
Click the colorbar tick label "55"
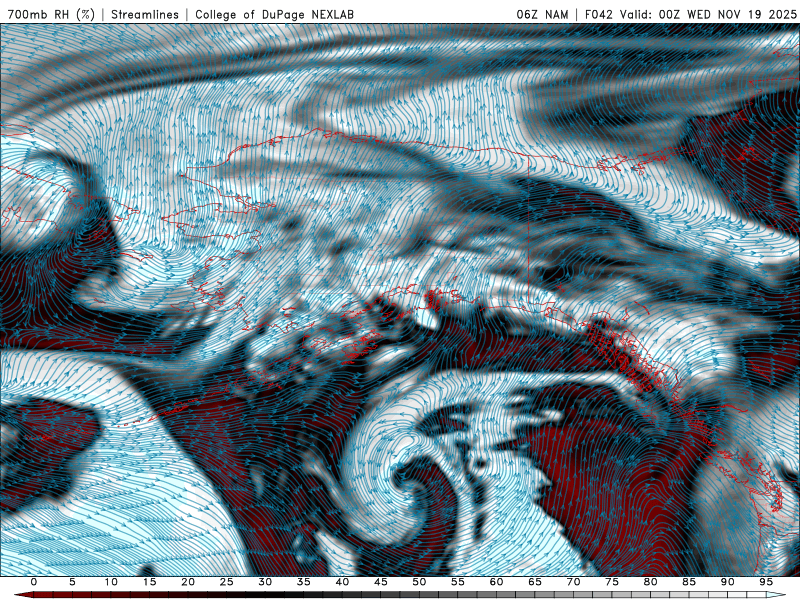tap(458, 582)
